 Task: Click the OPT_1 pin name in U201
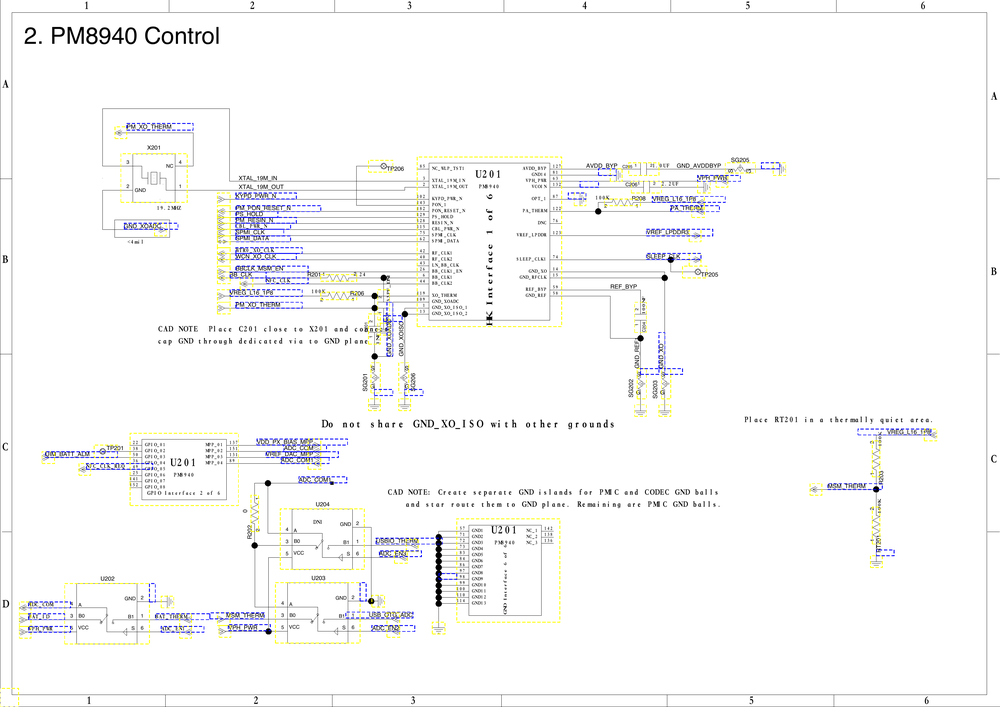click(x=538, y=198)
